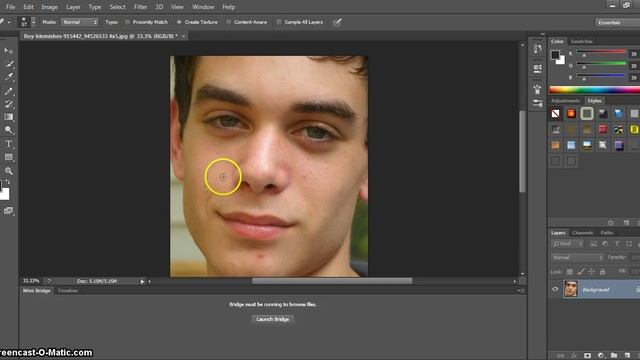
Task: Open the collapsed Brush panel icon
Action: point(537,89)
